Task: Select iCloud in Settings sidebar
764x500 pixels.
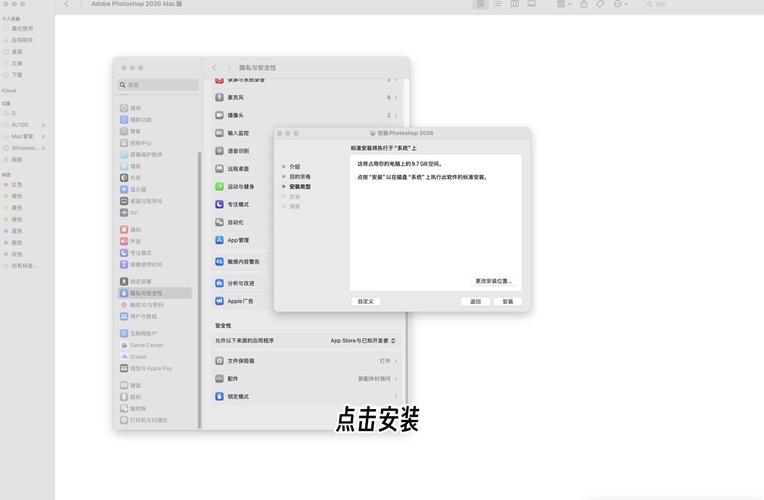Action: (134, 357)
